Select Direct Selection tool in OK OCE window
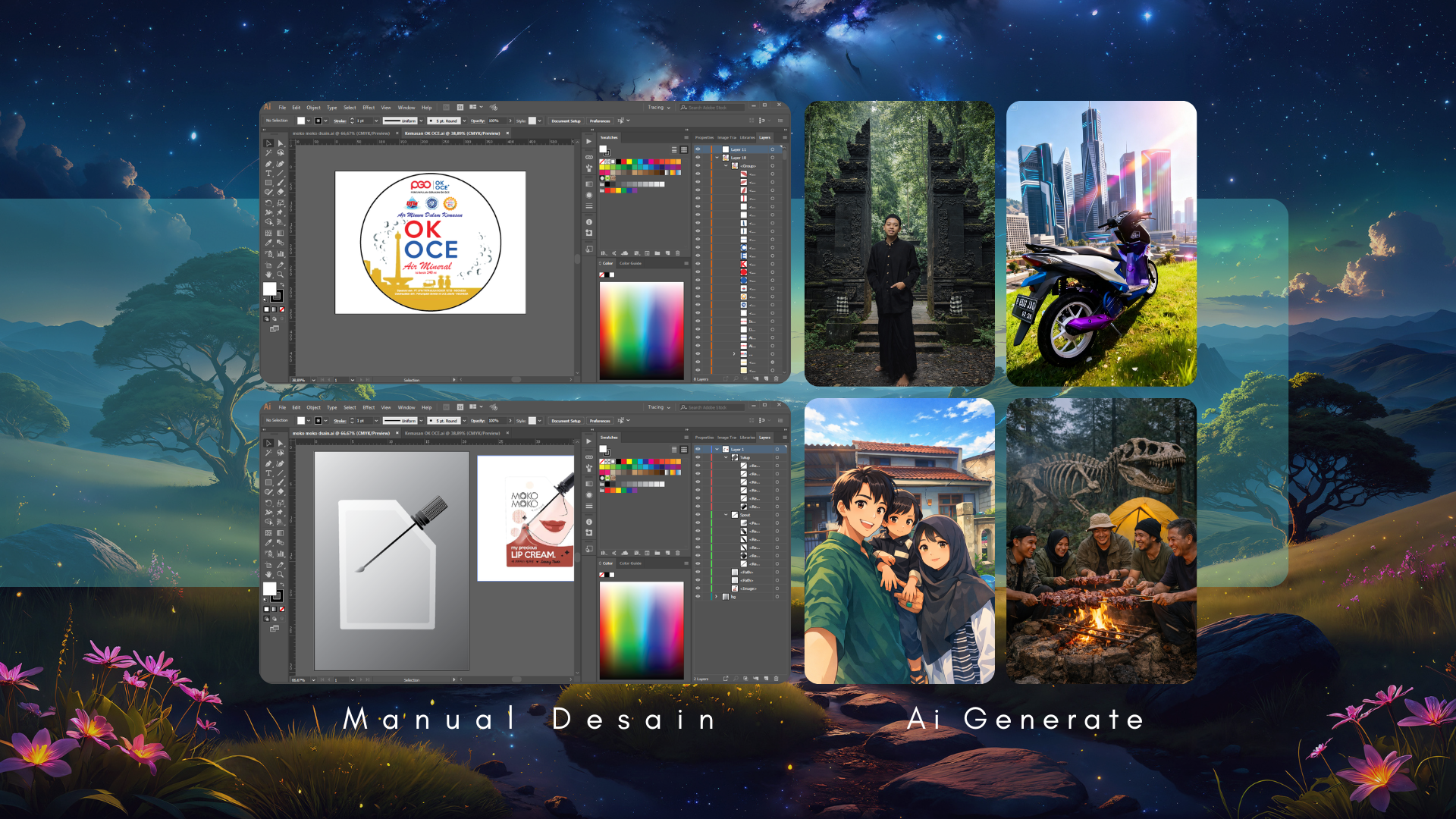The image size is (1456, 819). 281,143
